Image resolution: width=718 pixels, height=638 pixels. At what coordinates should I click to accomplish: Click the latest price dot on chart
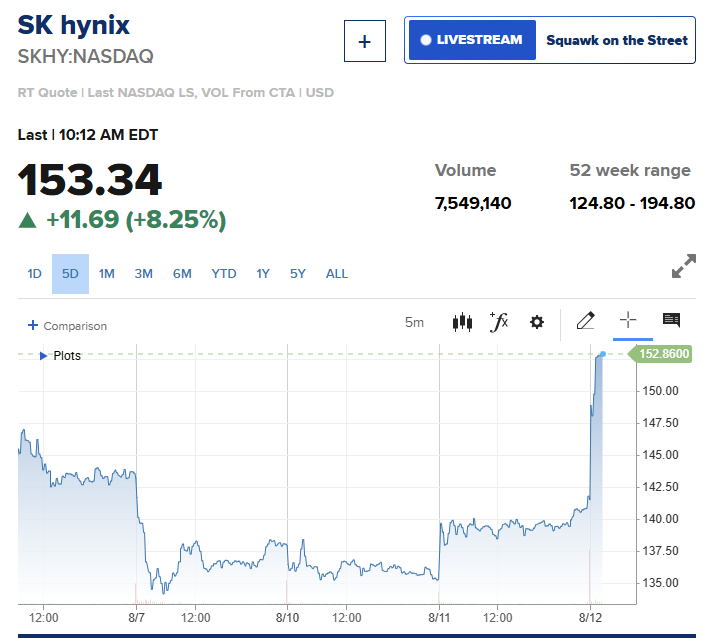pos(603,354)
